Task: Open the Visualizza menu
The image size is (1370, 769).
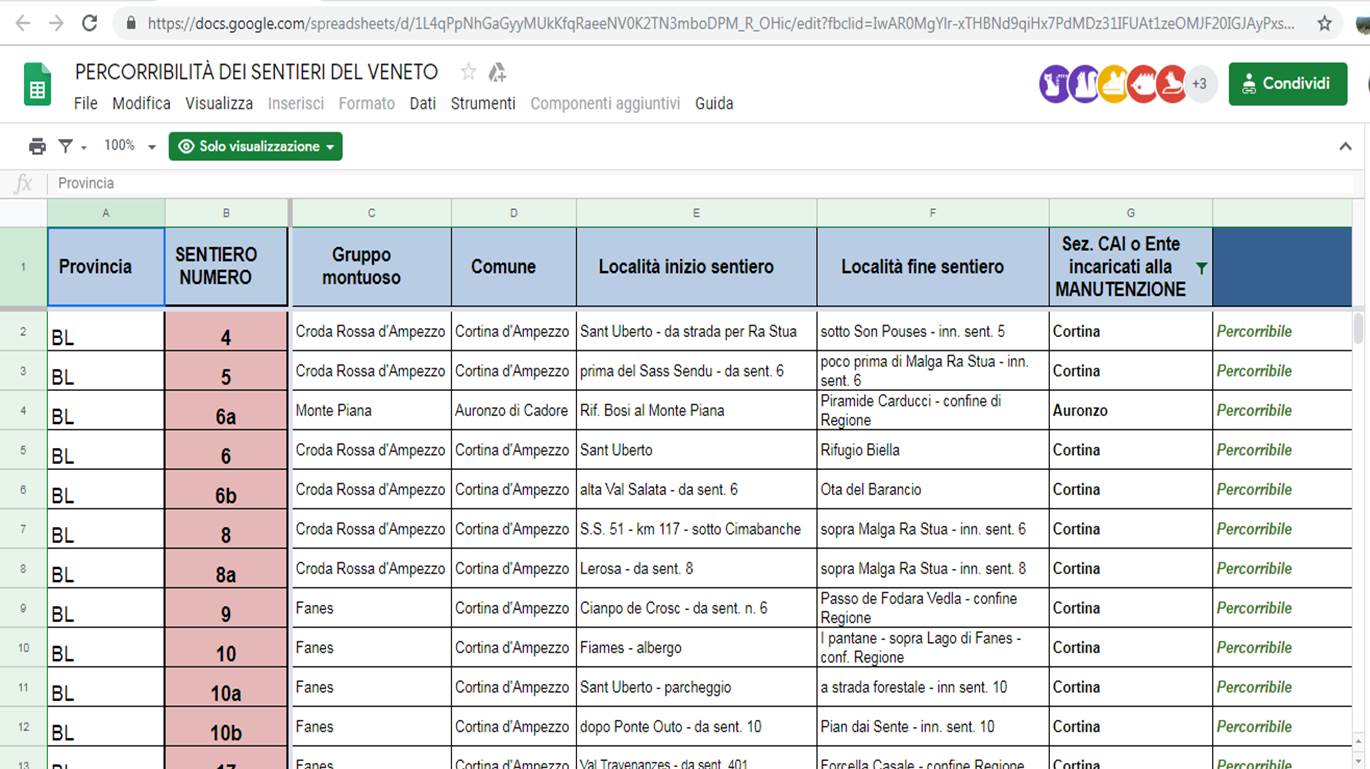Action: (x=219, y=103)
